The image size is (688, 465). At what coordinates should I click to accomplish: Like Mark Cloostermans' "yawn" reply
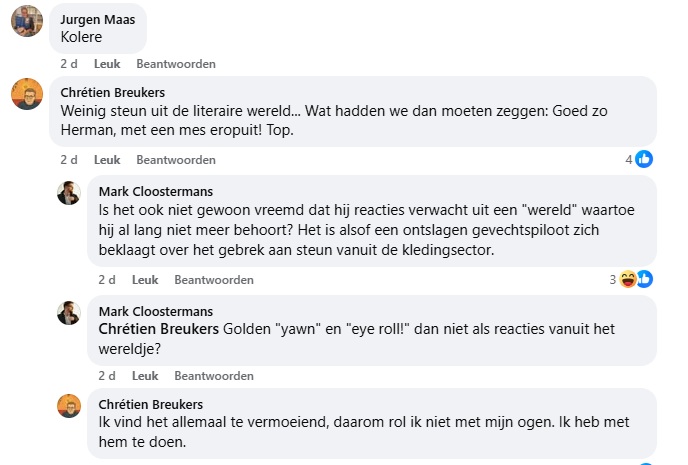click(145, 376)
